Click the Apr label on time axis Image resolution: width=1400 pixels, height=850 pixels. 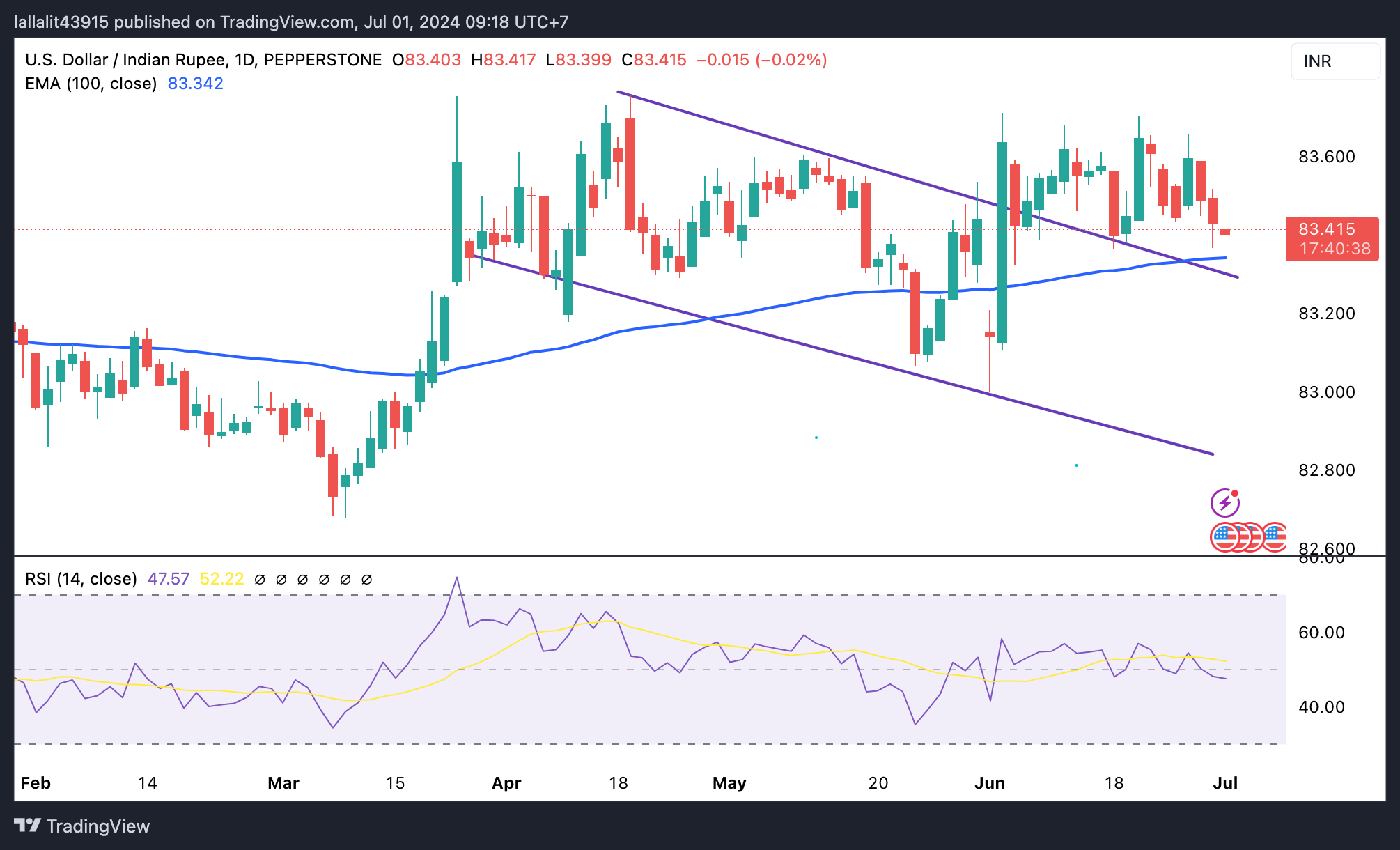click(x=506, y=783)
